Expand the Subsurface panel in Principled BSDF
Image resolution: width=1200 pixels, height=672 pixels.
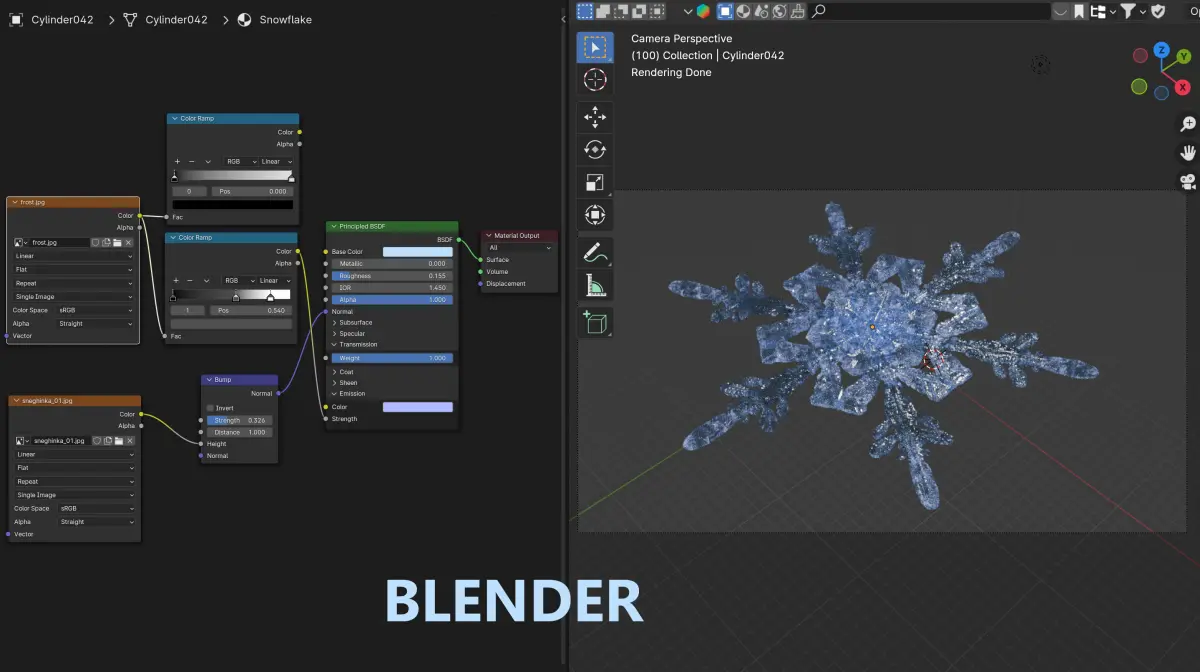(353, 322)
